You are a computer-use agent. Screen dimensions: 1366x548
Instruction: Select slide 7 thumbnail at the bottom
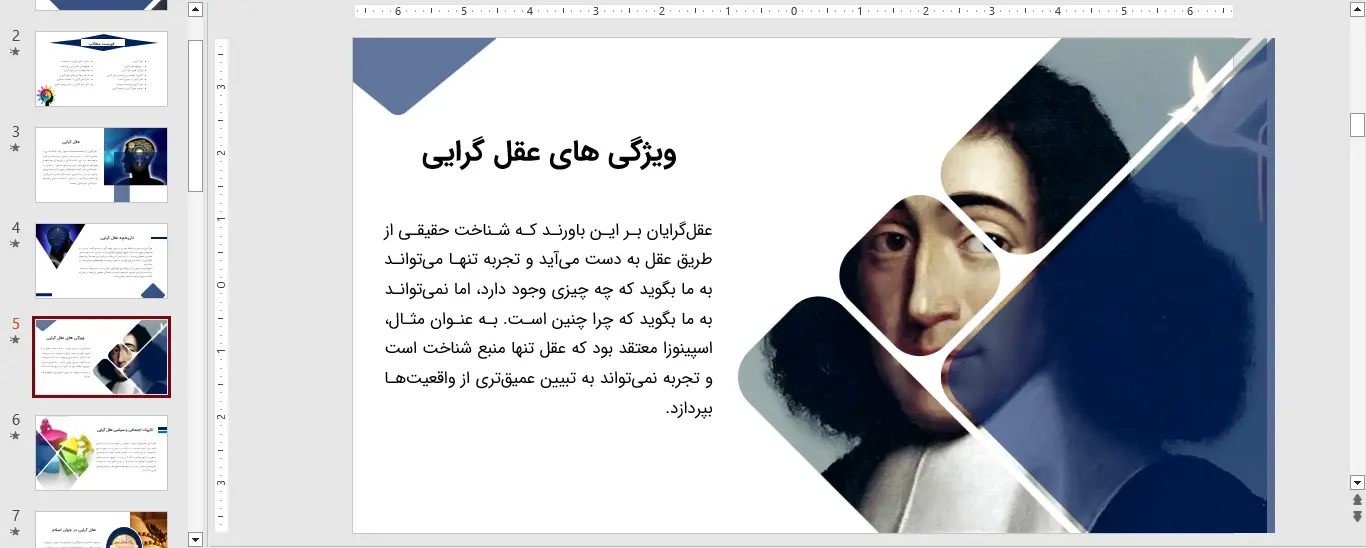pyautogui.click(x=101, y=529)
